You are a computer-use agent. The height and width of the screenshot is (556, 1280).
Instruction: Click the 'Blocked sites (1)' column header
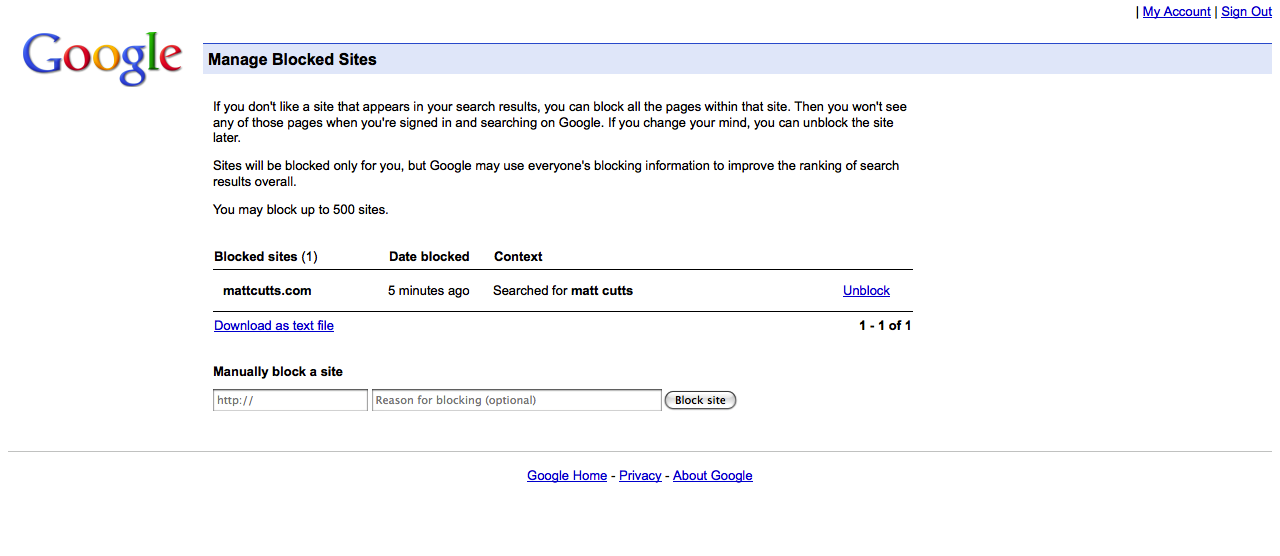266,257
